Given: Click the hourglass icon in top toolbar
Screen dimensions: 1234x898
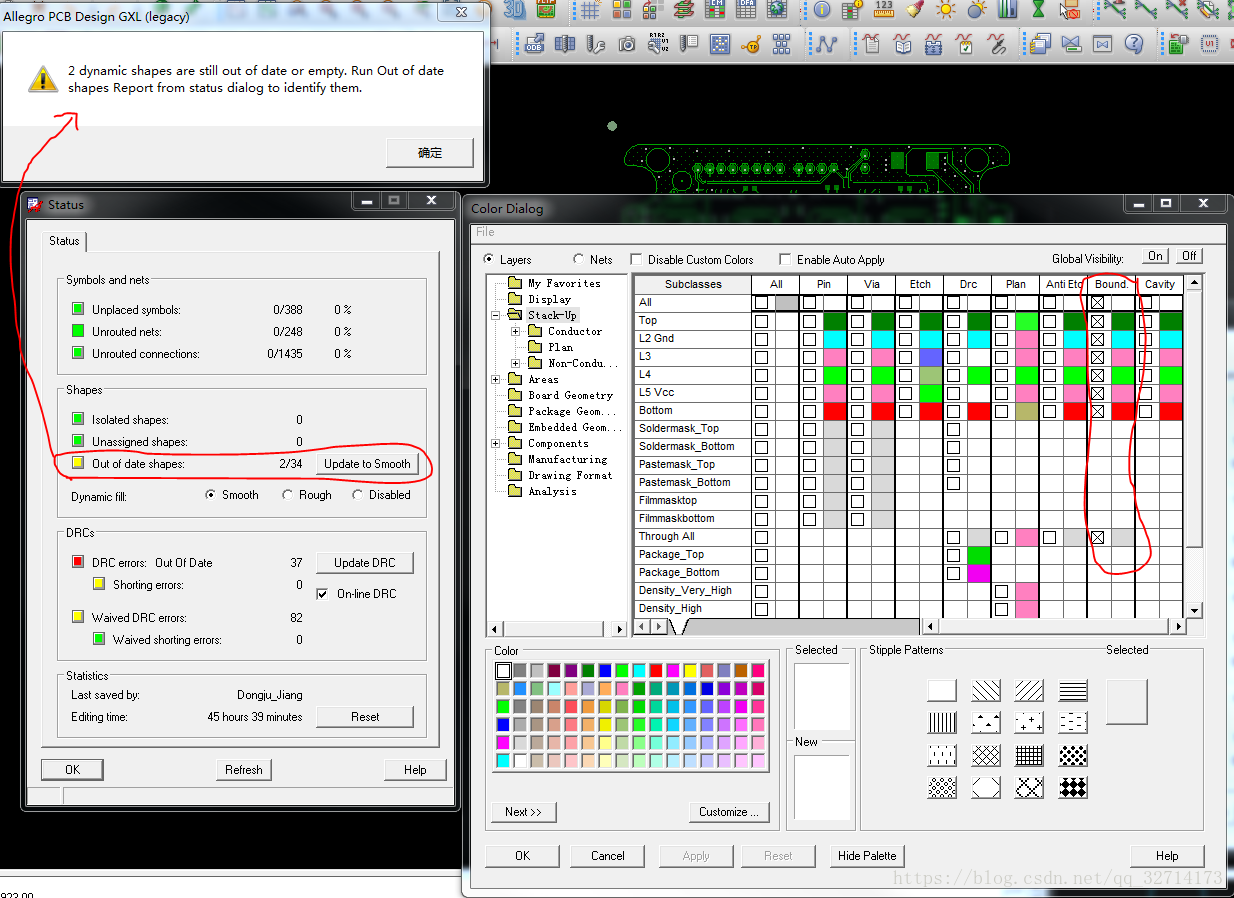Looking at the screenshot, I should pyautogui.click(x=1038, y=10).
